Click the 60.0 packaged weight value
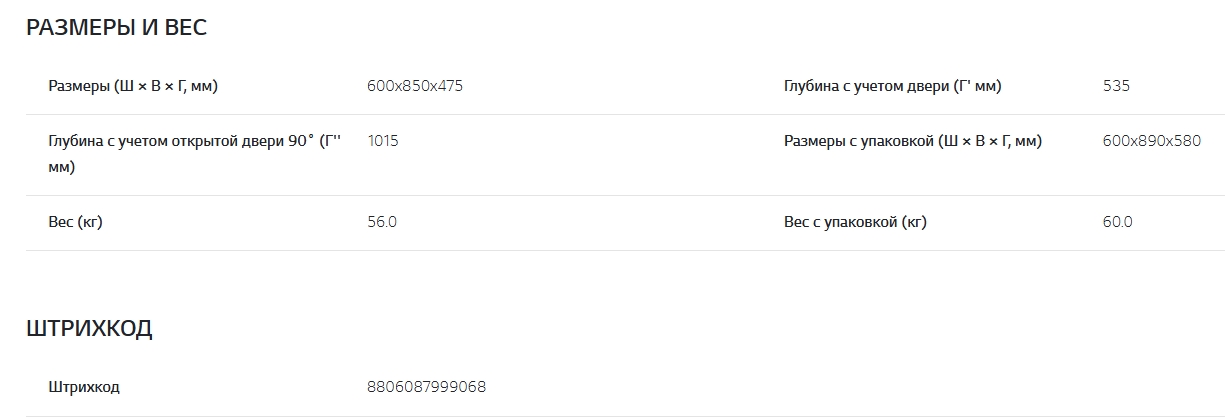The width and height of the screenshot is (1225, 418). (x=1117, y=222)
